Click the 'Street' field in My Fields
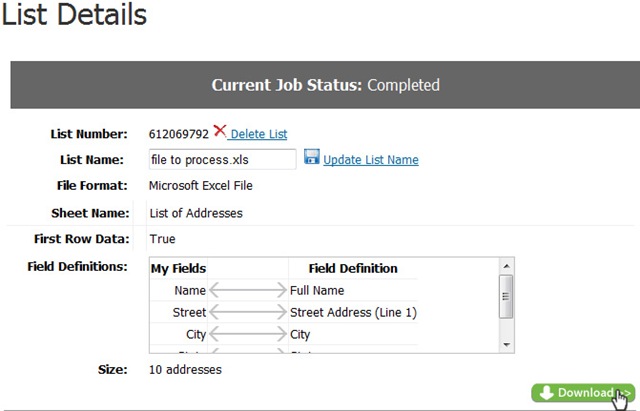This screenshot has width=640, height=411. 189,312
